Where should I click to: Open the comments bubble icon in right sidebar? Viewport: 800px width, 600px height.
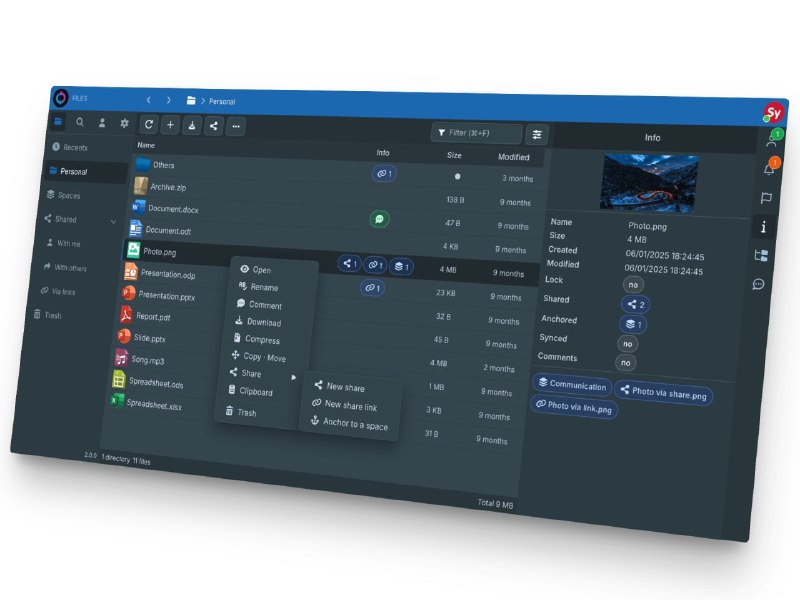[759, 284]
